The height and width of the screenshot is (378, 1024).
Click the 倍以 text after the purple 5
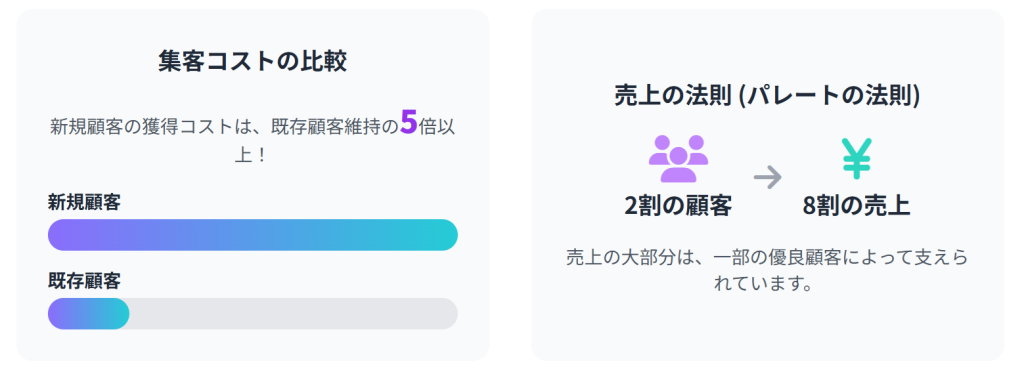[x=437, y=127]
